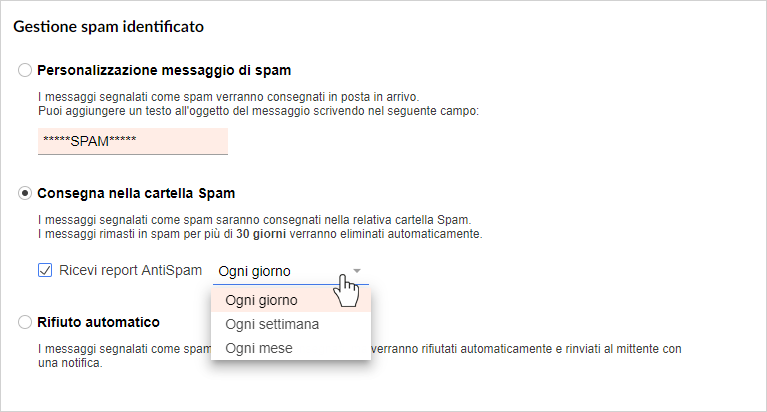Image resolution: width=767 pixels, height=412 pixels.
Task: Select Personalizzazione messaggio di spam radio button
Action: 25,70
